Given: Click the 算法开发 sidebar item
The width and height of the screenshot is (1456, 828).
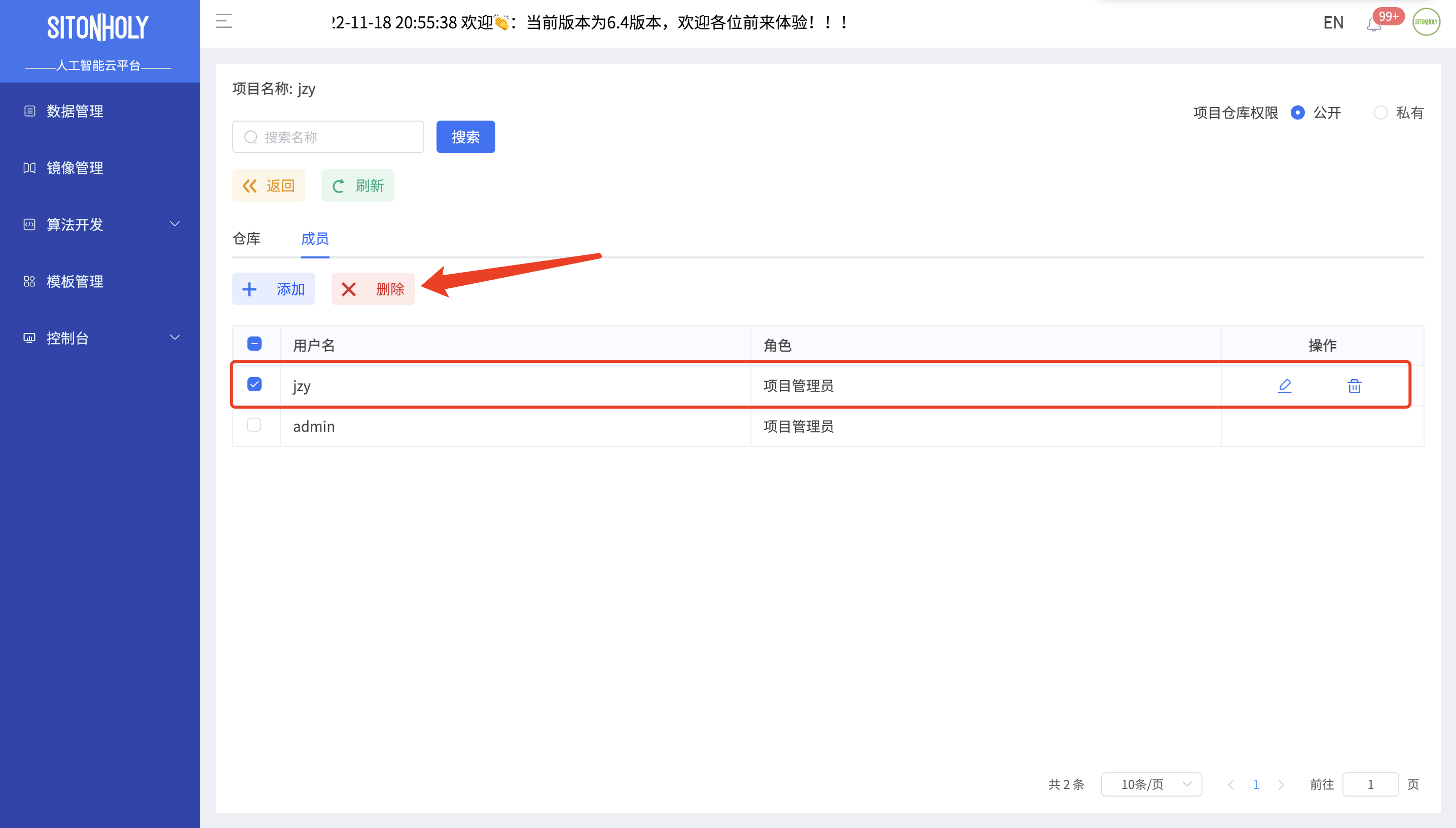Looking at the screenshot, I should [x=99, y=224].
